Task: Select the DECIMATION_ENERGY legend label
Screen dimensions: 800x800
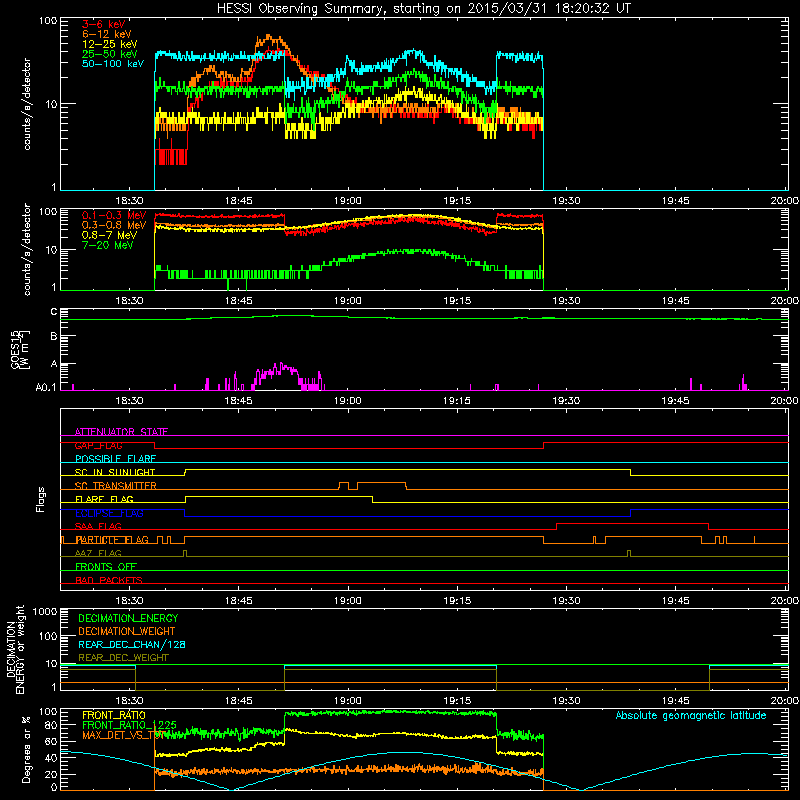Action: (x=128, y=618)
